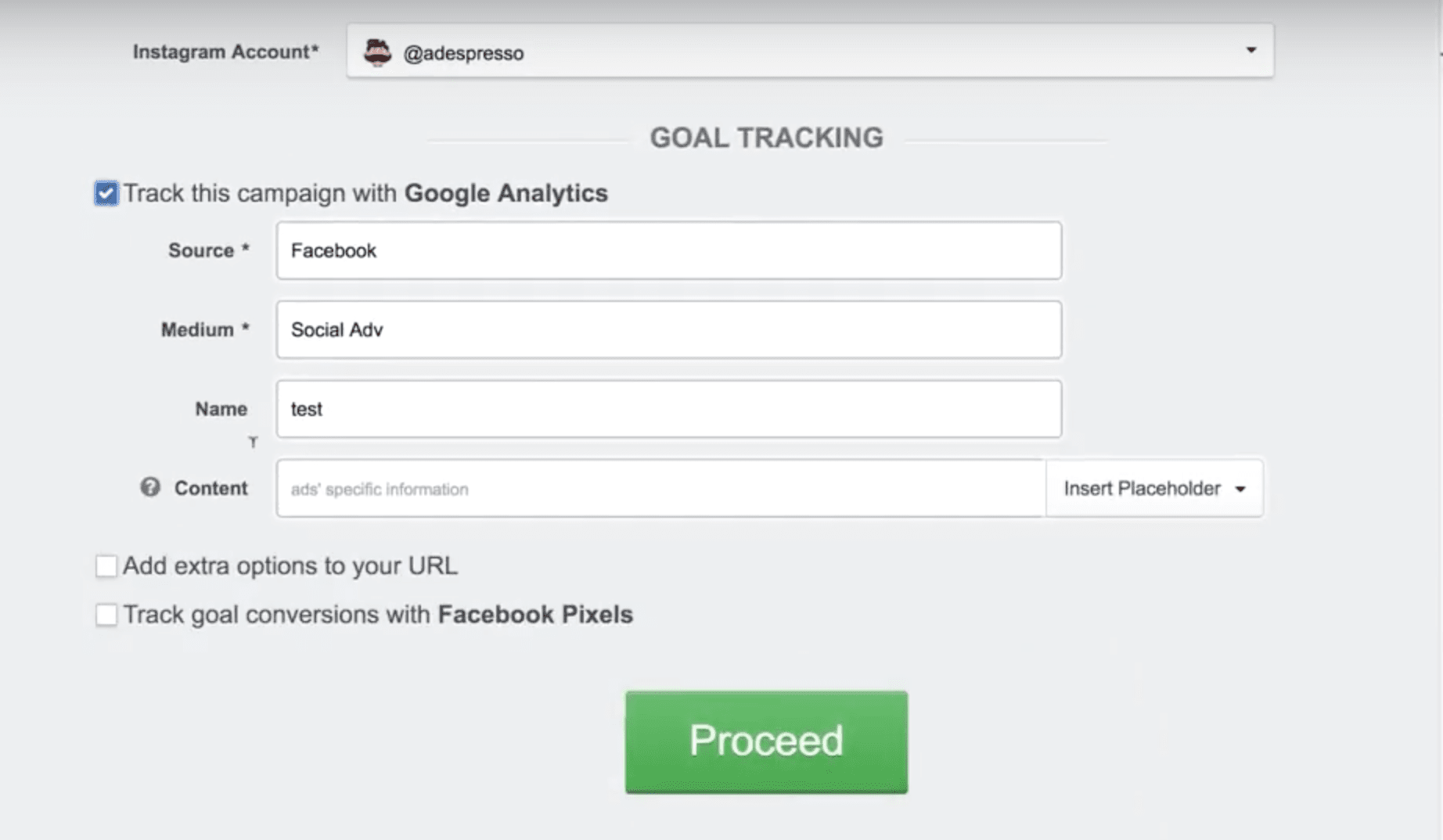Click the Content field with ads' specific information
The width and height of the screenshot is (1443, 840).
[x=661, y=488]
